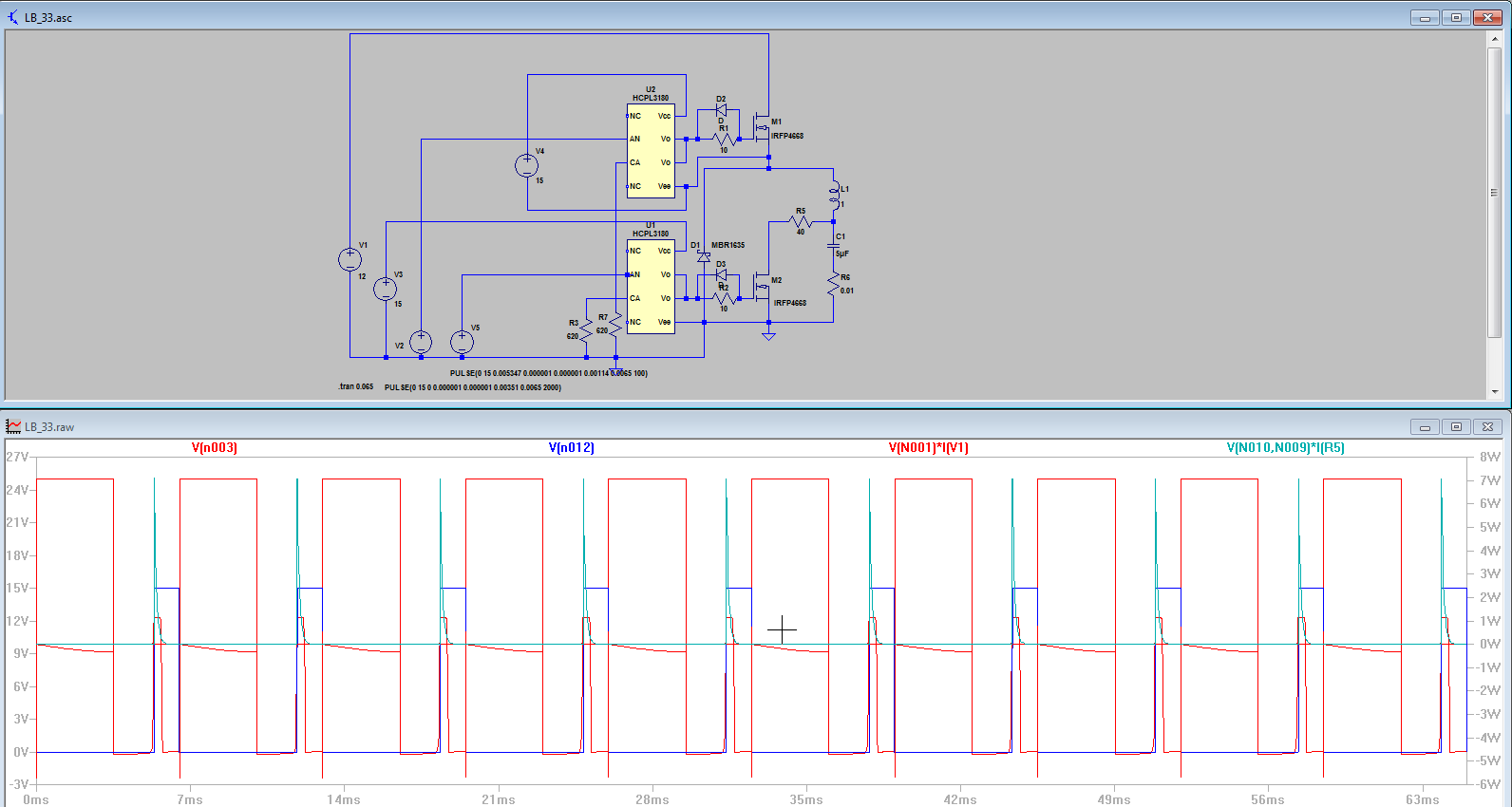1512x807 pixels.
Task: Click the schematic scrollbar down arrow
Action: (x=1494, y=391)
